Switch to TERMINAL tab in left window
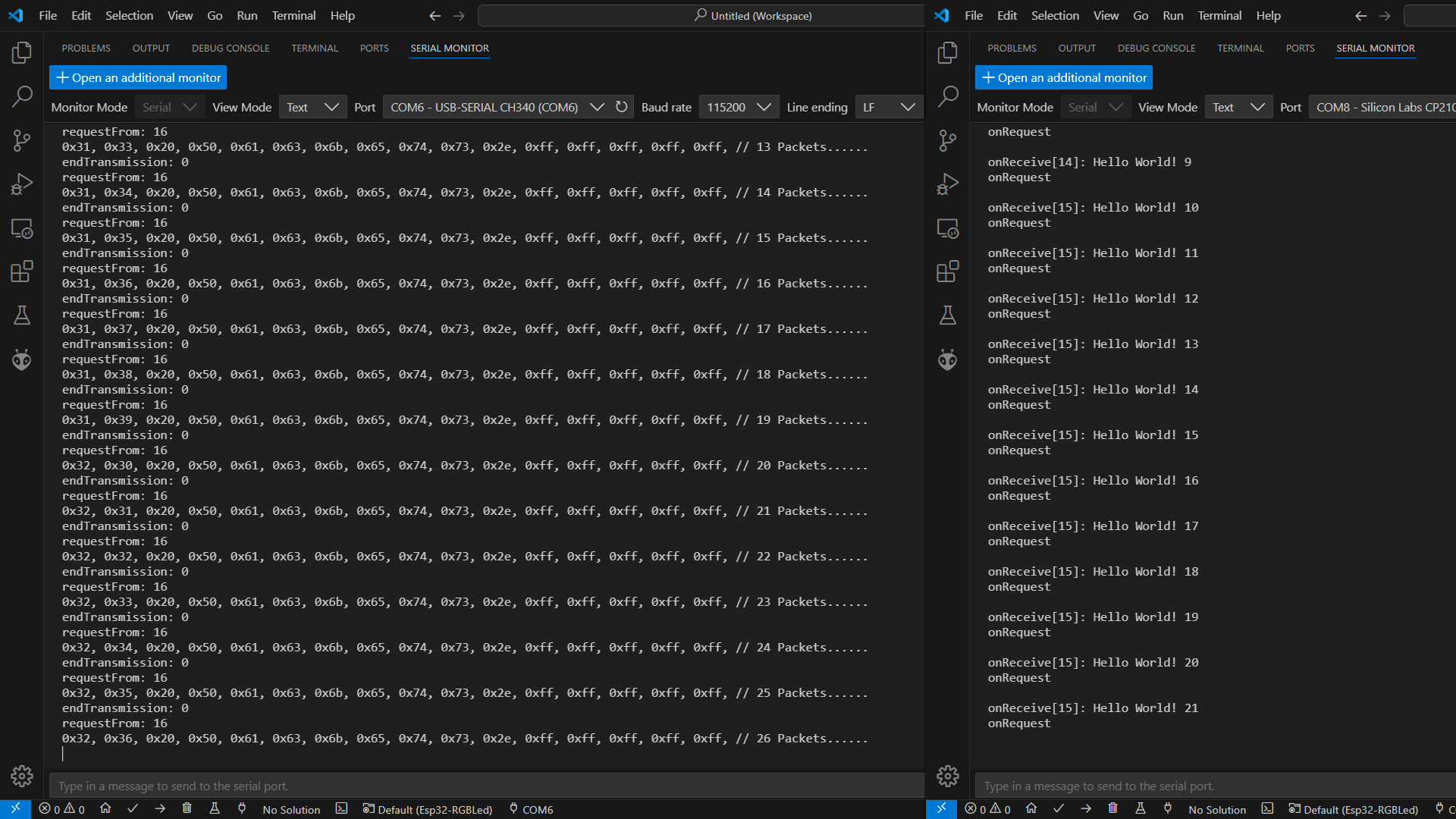 click(315, 49)
